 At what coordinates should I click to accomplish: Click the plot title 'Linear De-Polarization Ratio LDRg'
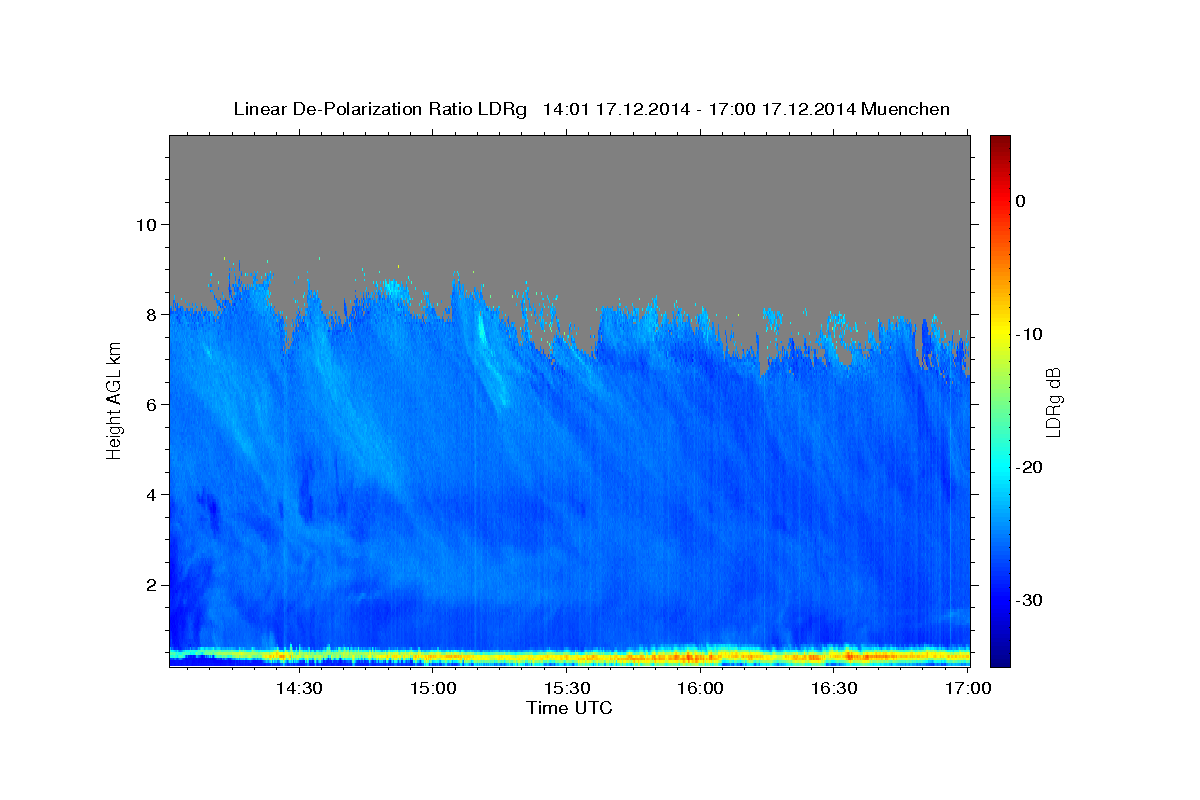(x=379, y=109)
